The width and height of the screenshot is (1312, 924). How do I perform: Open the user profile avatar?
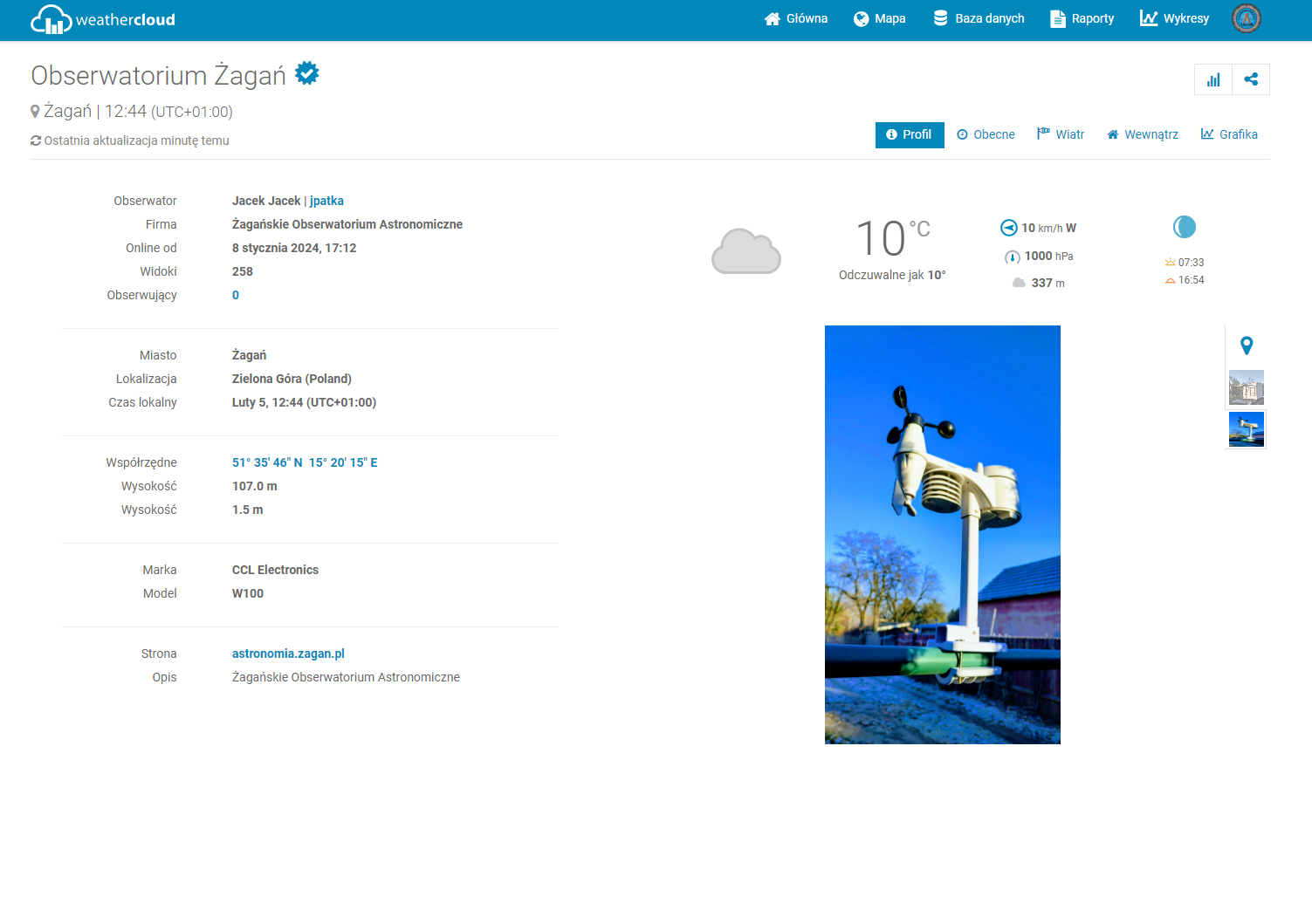pyautogui.click(x=1246, y=18)
